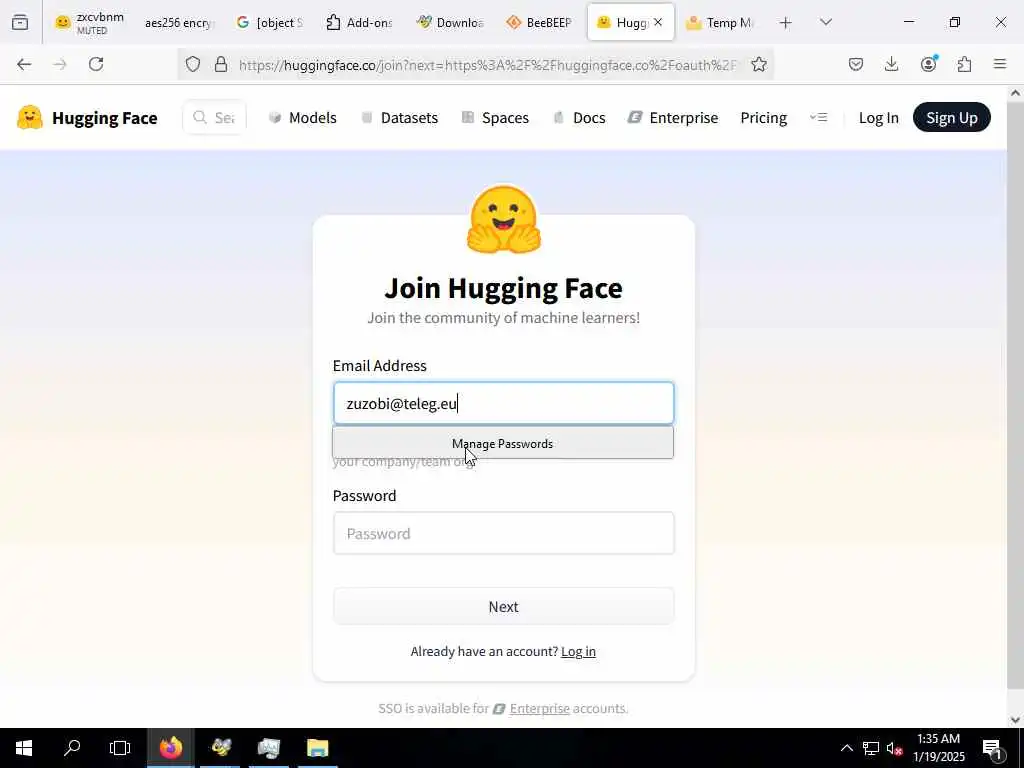Open the Enterprise accounts link
Image resolution: width=1024 pixels, height=768 pixels.
[539, 708]
